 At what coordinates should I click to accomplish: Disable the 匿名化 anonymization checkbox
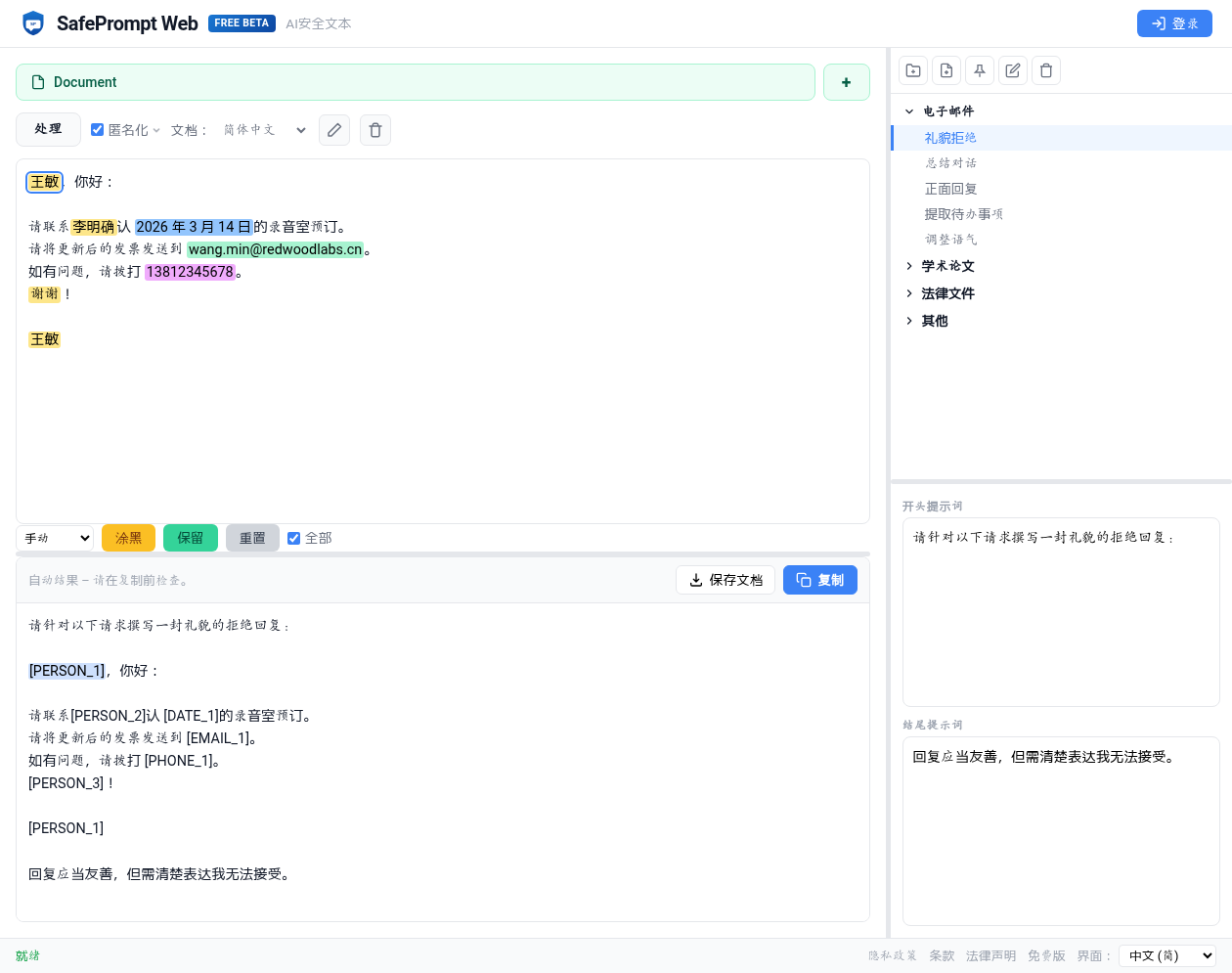click(97, 129)
